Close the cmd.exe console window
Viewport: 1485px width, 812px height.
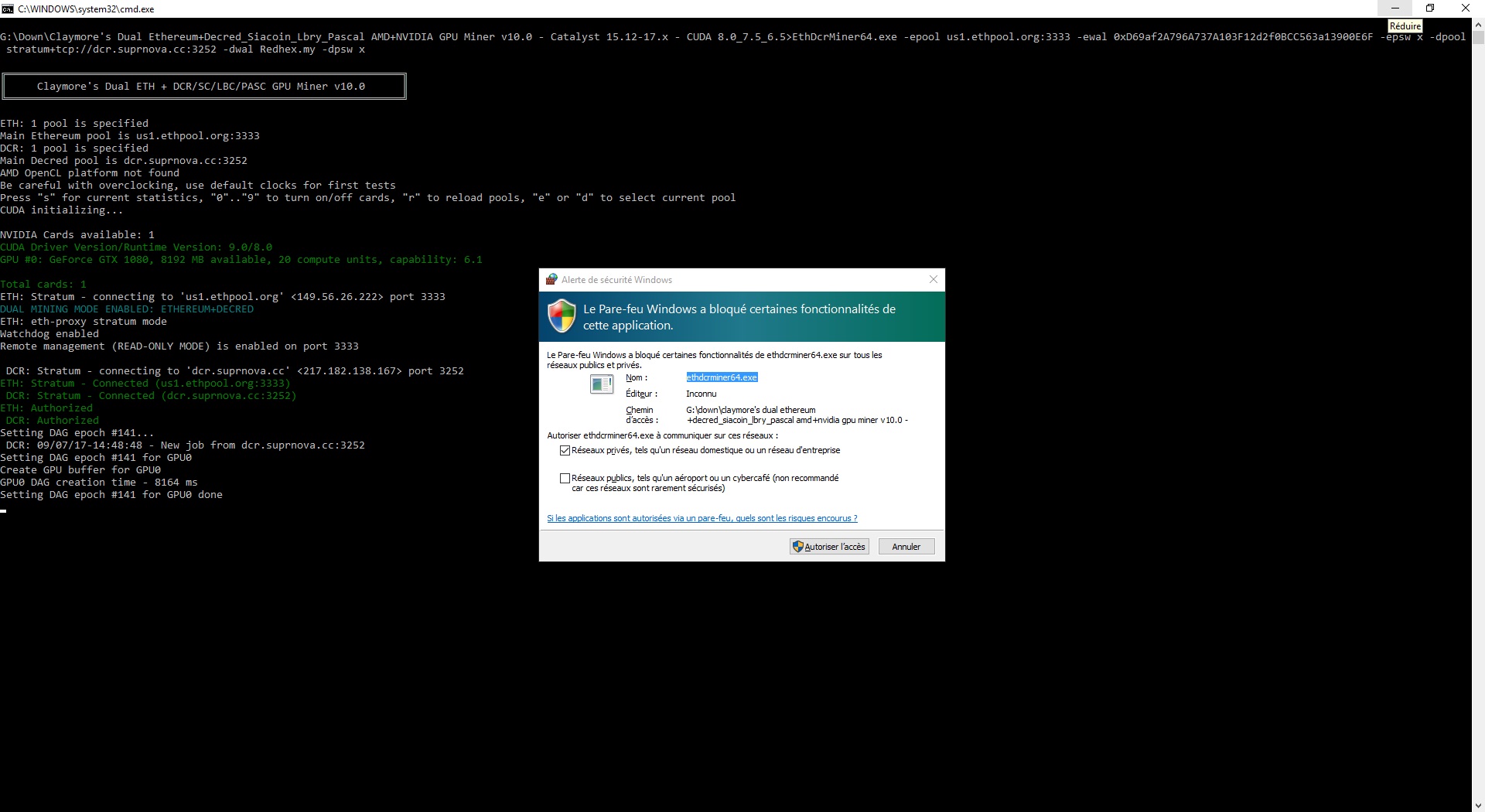(x=1466, y=9)
